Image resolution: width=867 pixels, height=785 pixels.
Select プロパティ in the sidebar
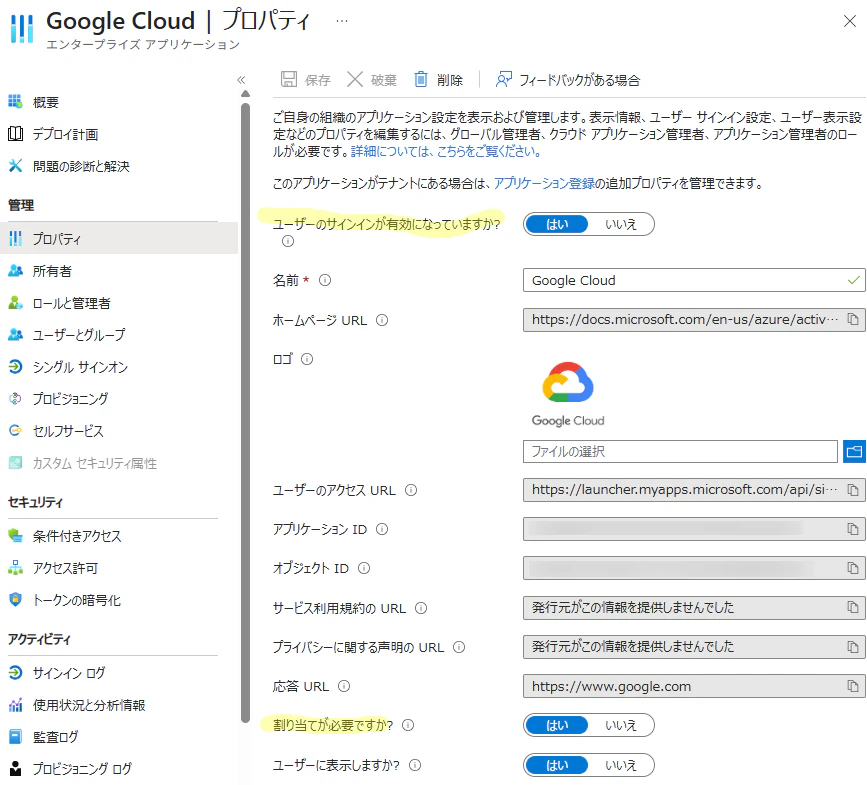119,238
